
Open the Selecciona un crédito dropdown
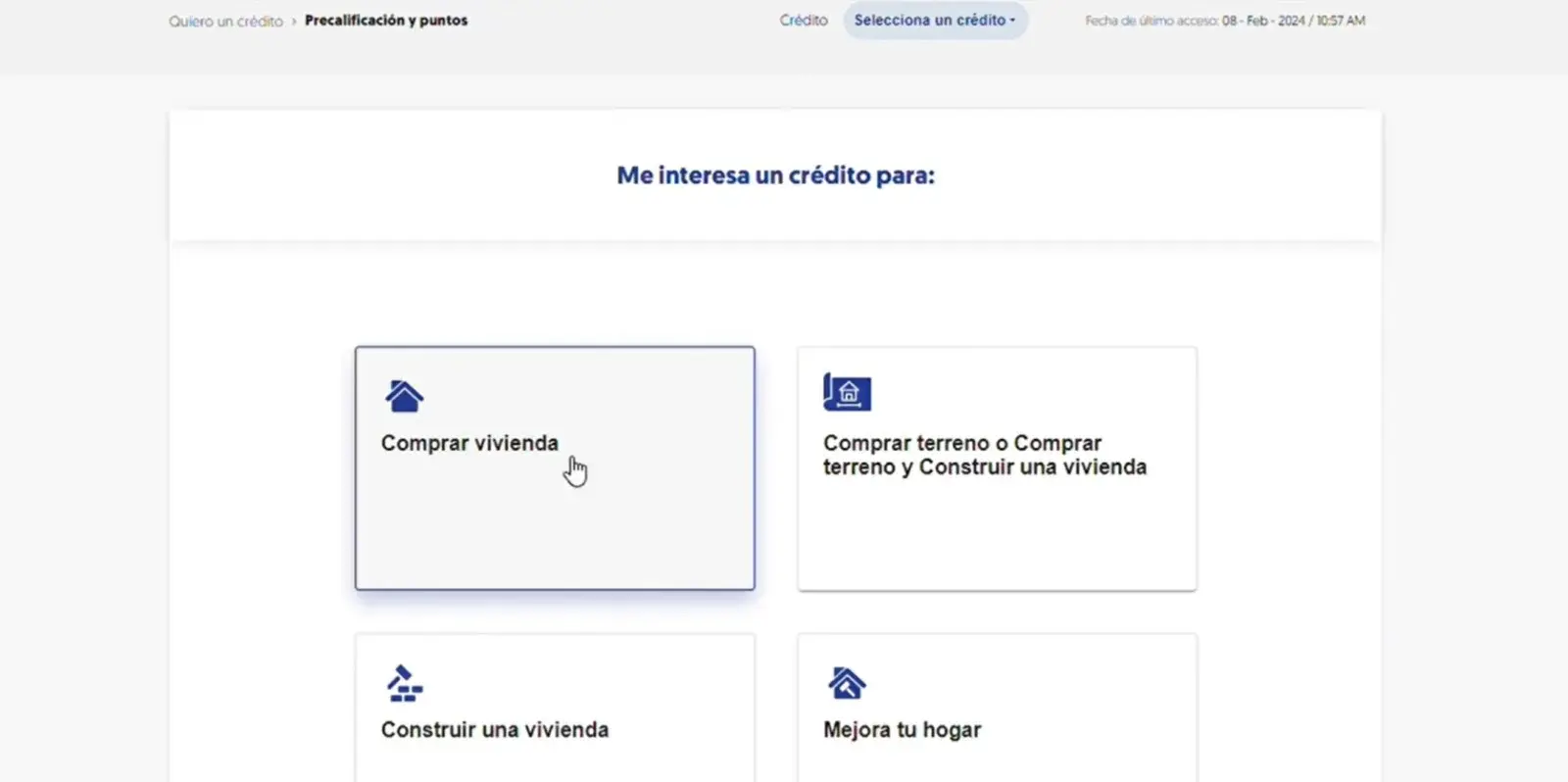pos(935,20)
